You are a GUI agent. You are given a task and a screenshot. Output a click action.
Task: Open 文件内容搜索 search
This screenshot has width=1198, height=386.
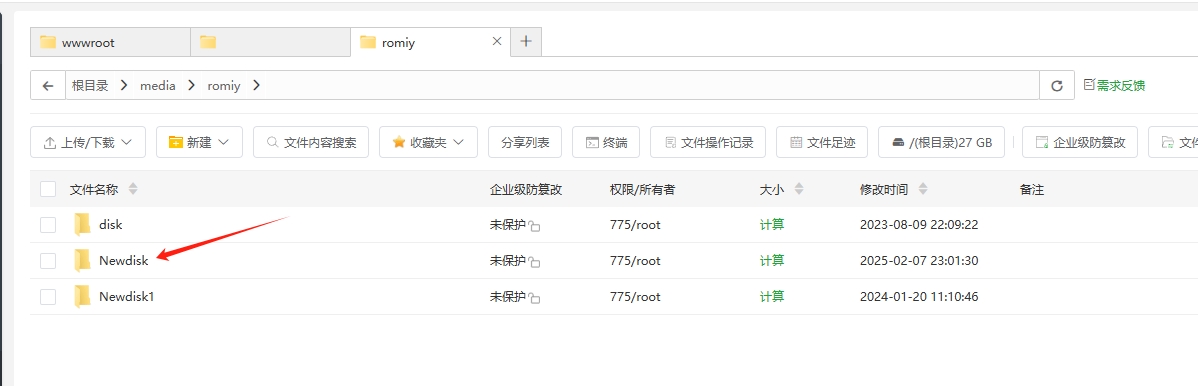[311, 142]
